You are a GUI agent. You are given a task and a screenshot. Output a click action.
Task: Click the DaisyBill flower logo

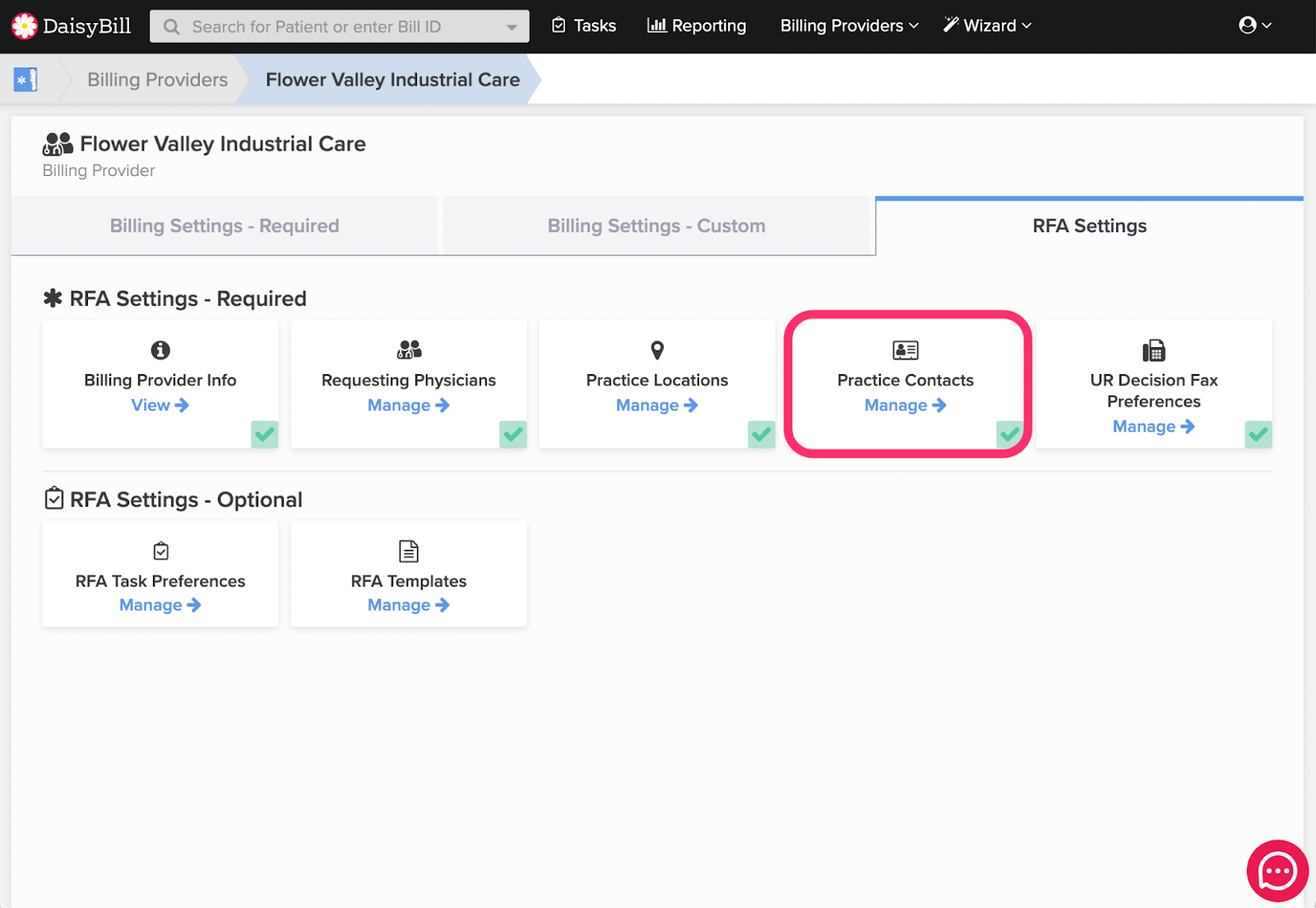[25, 26]
